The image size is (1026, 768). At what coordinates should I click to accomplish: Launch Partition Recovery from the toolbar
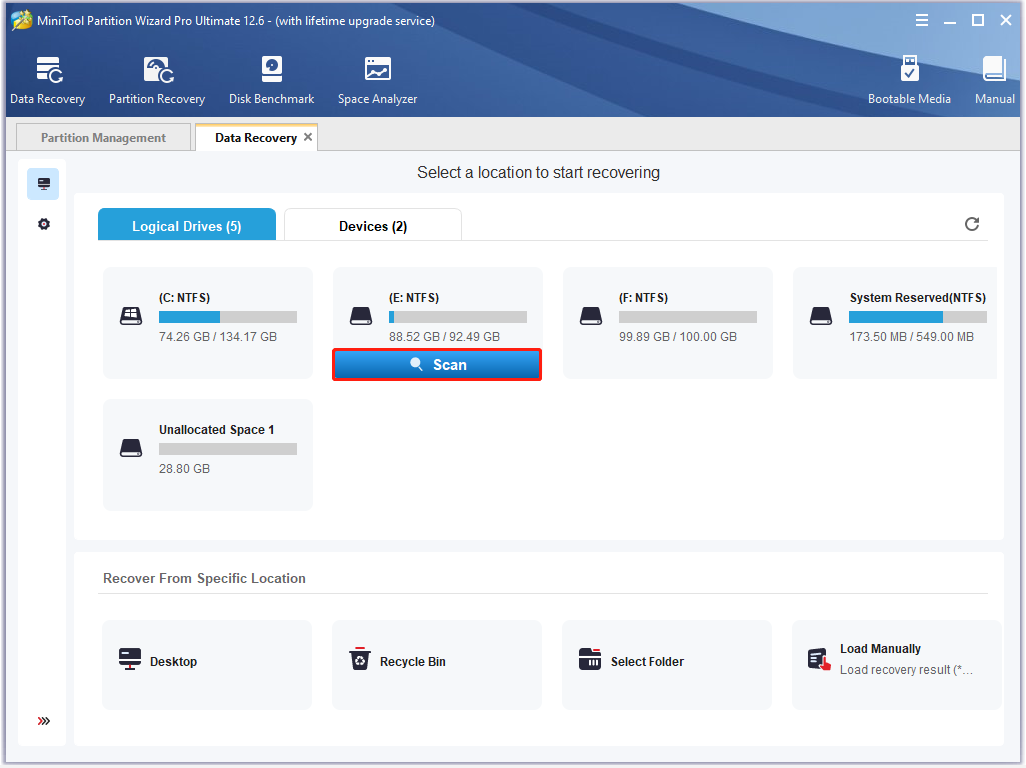156,79
